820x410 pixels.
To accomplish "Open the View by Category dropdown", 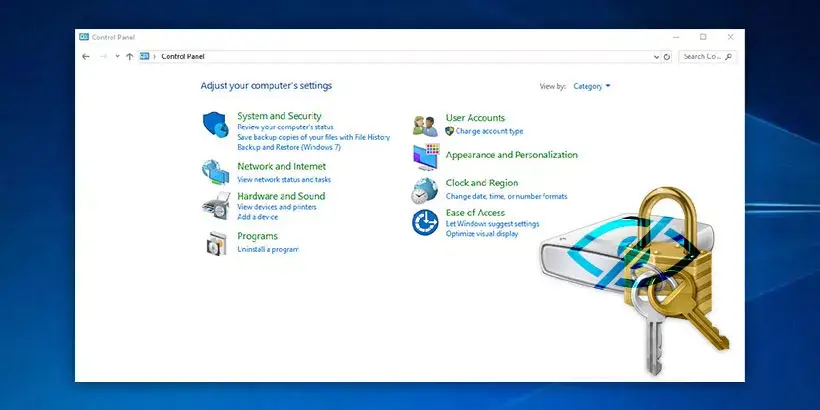I will tap(592, 86).
